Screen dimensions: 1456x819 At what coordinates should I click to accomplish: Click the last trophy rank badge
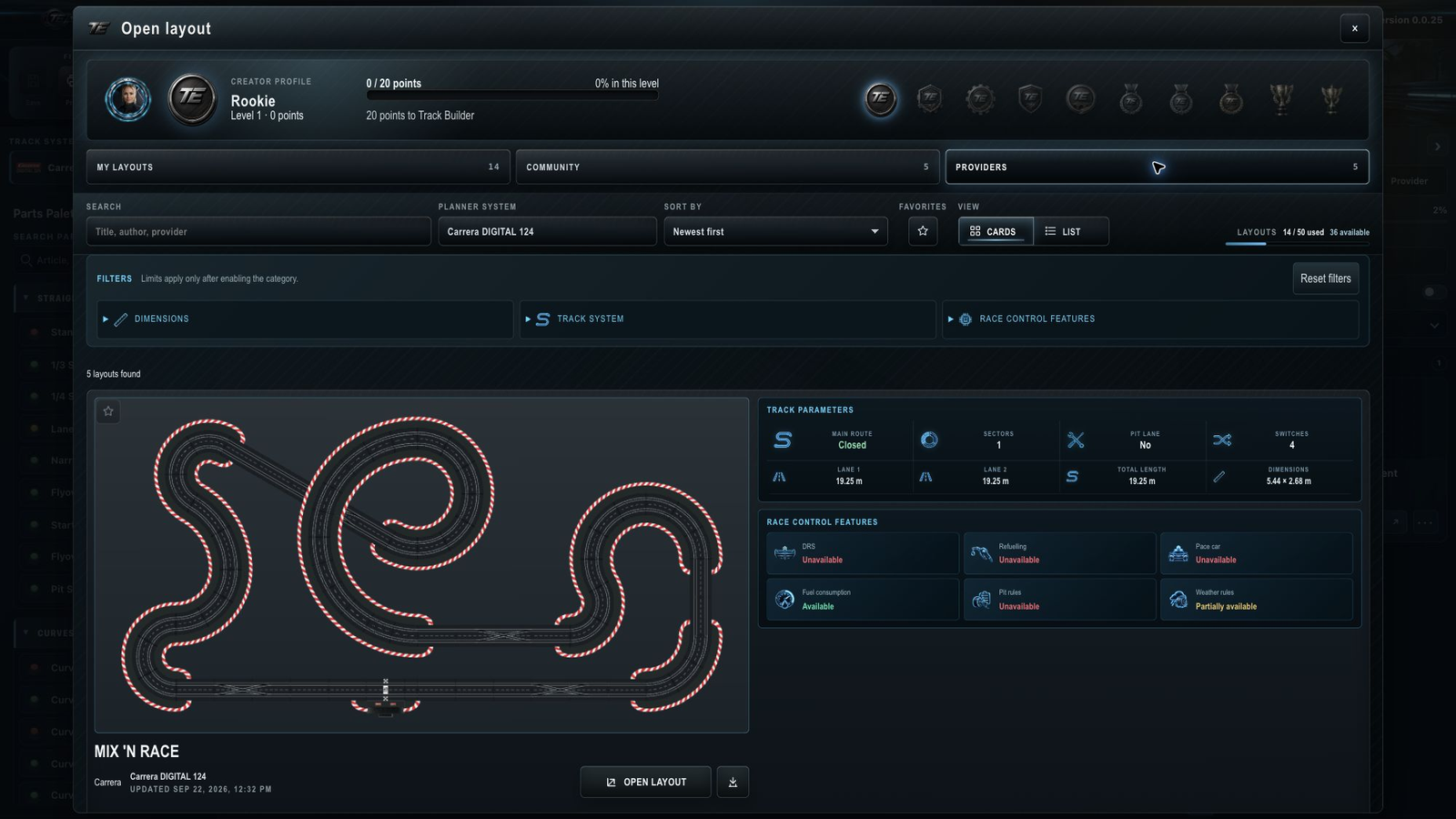[1331, 98]
